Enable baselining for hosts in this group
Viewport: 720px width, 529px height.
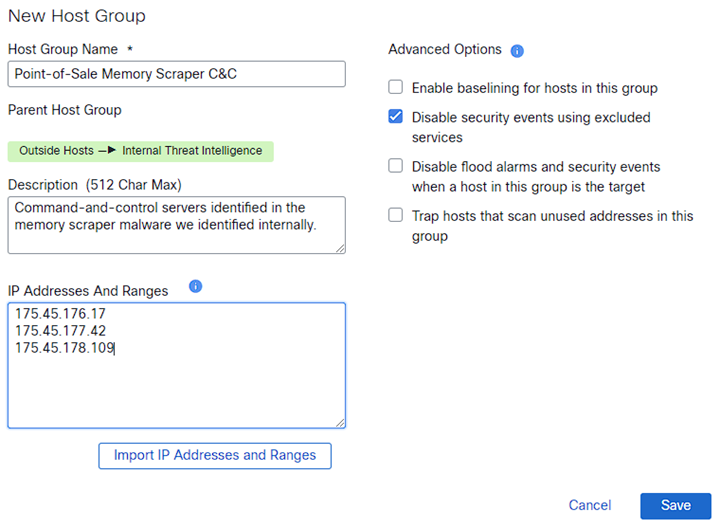pyautogui.click(x=396, y=87)
